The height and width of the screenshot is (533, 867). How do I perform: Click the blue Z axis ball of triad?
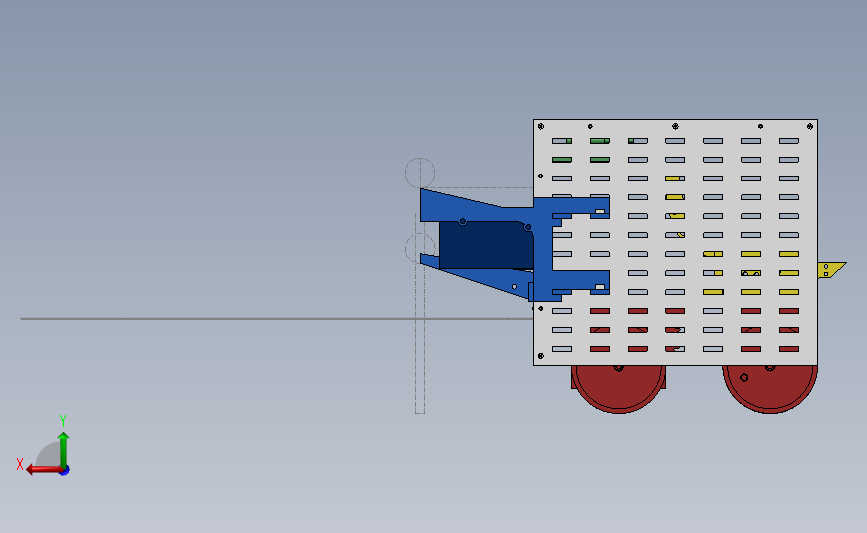click(65, 470)
